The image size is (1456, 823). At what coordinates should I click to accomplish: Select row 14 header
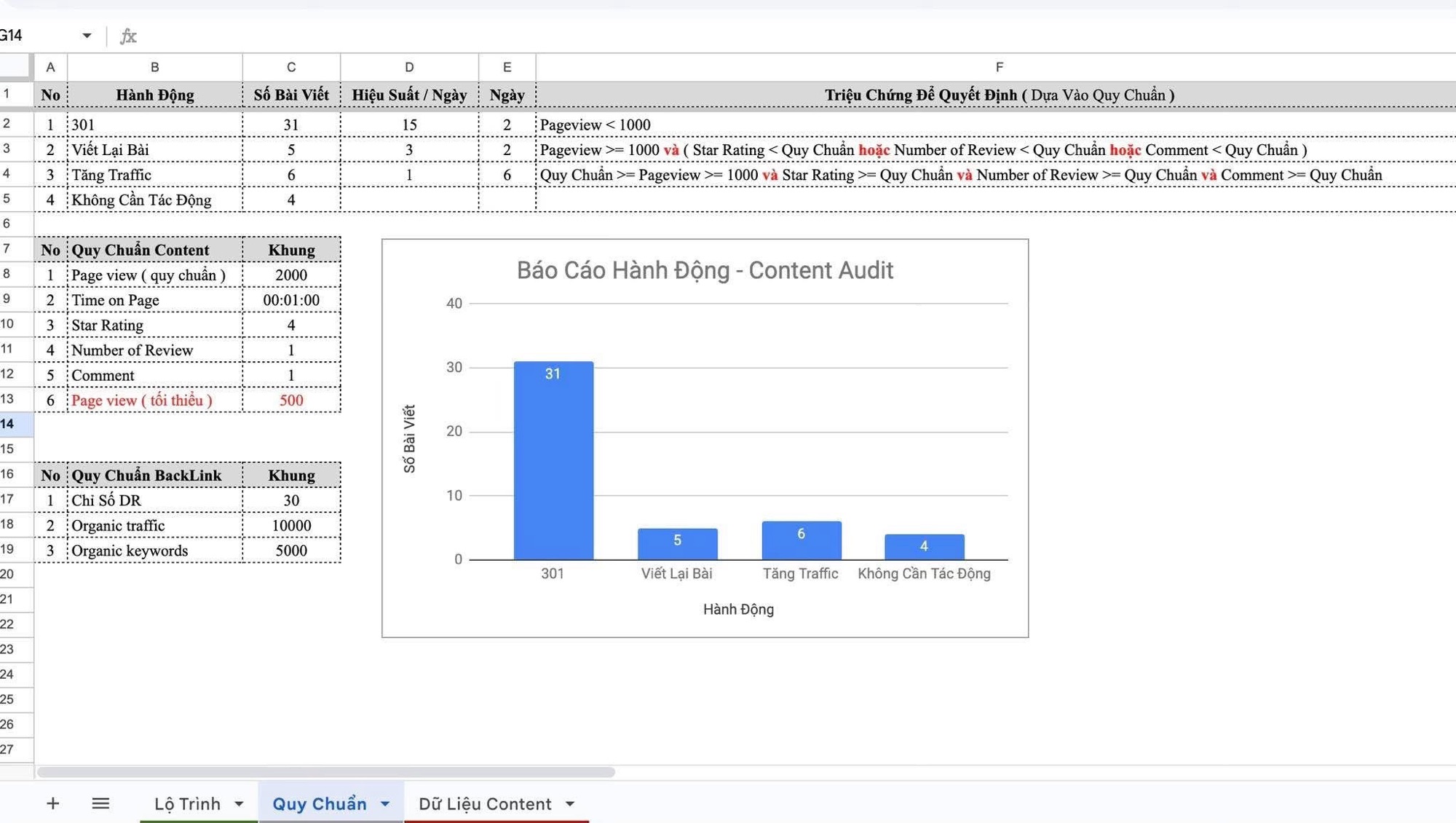tap(16, 424)
